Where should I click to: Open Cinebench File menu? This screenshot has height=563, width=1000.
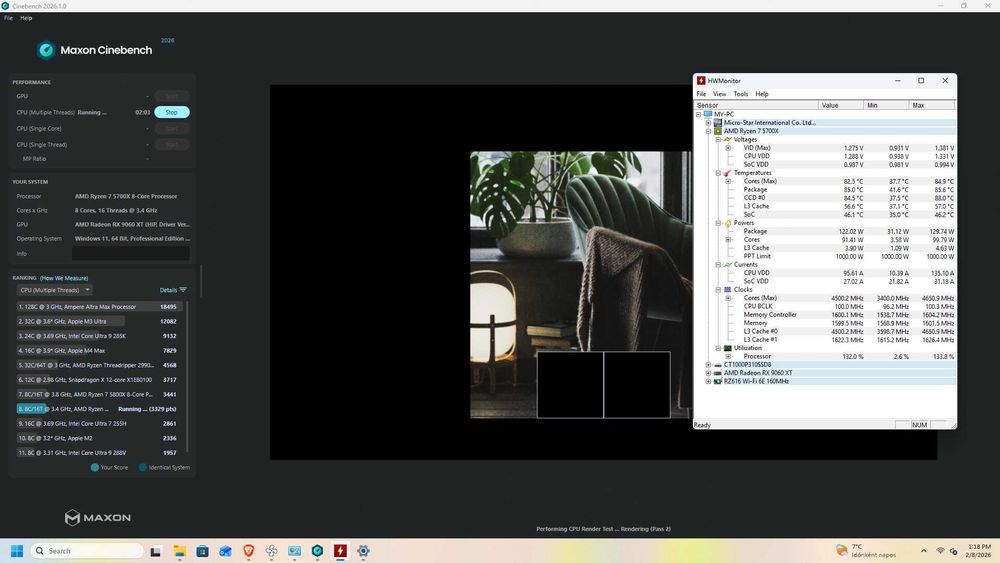pyautogui.click(x=8, y=18)
